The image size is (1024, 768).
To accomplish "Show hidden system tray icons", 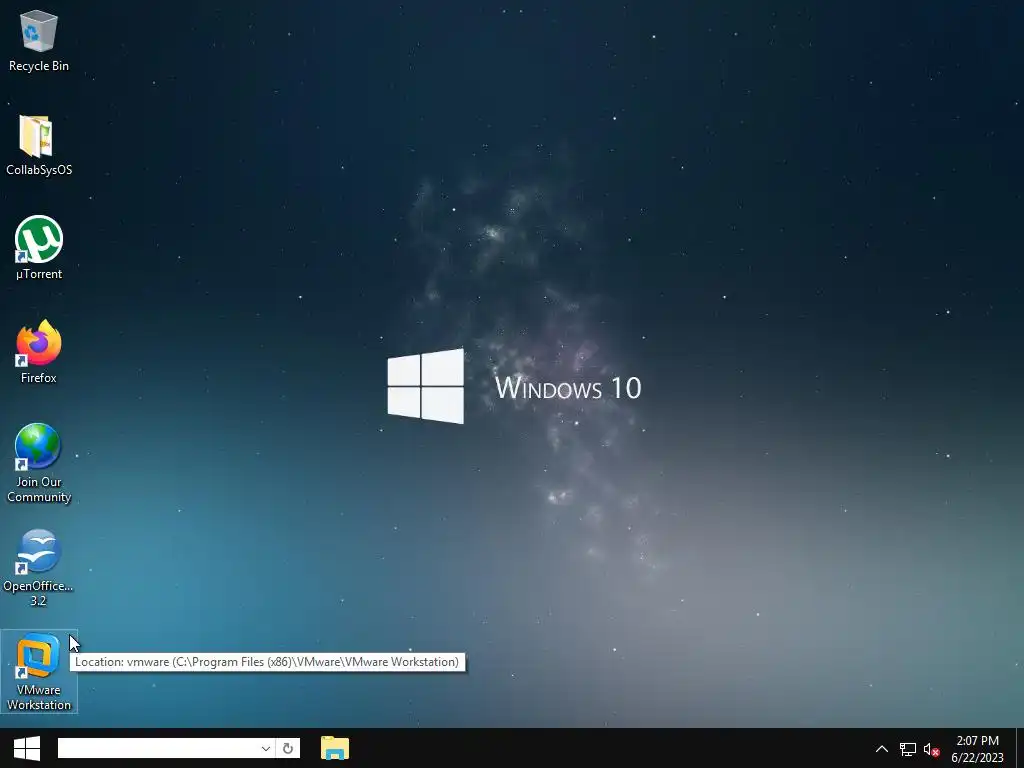I will coord(882,748).
